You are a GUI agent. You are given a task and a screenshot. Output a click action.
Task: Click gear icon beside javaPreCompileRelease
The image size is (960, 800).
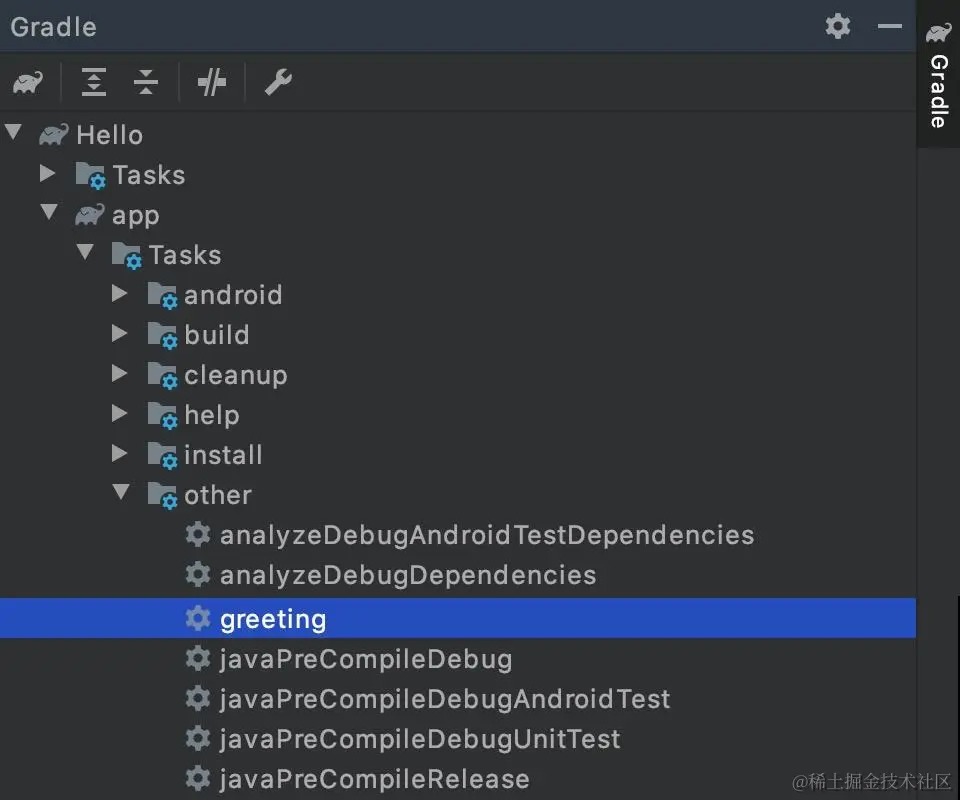198,778
